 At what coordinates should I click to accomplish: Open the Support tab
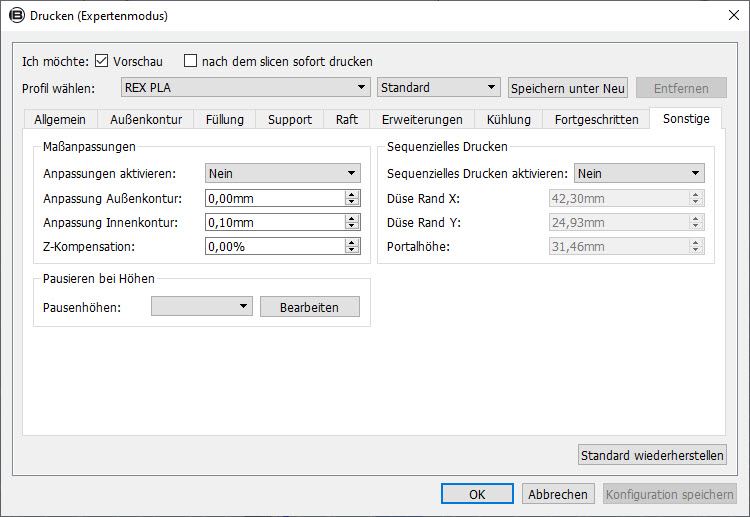290,120
